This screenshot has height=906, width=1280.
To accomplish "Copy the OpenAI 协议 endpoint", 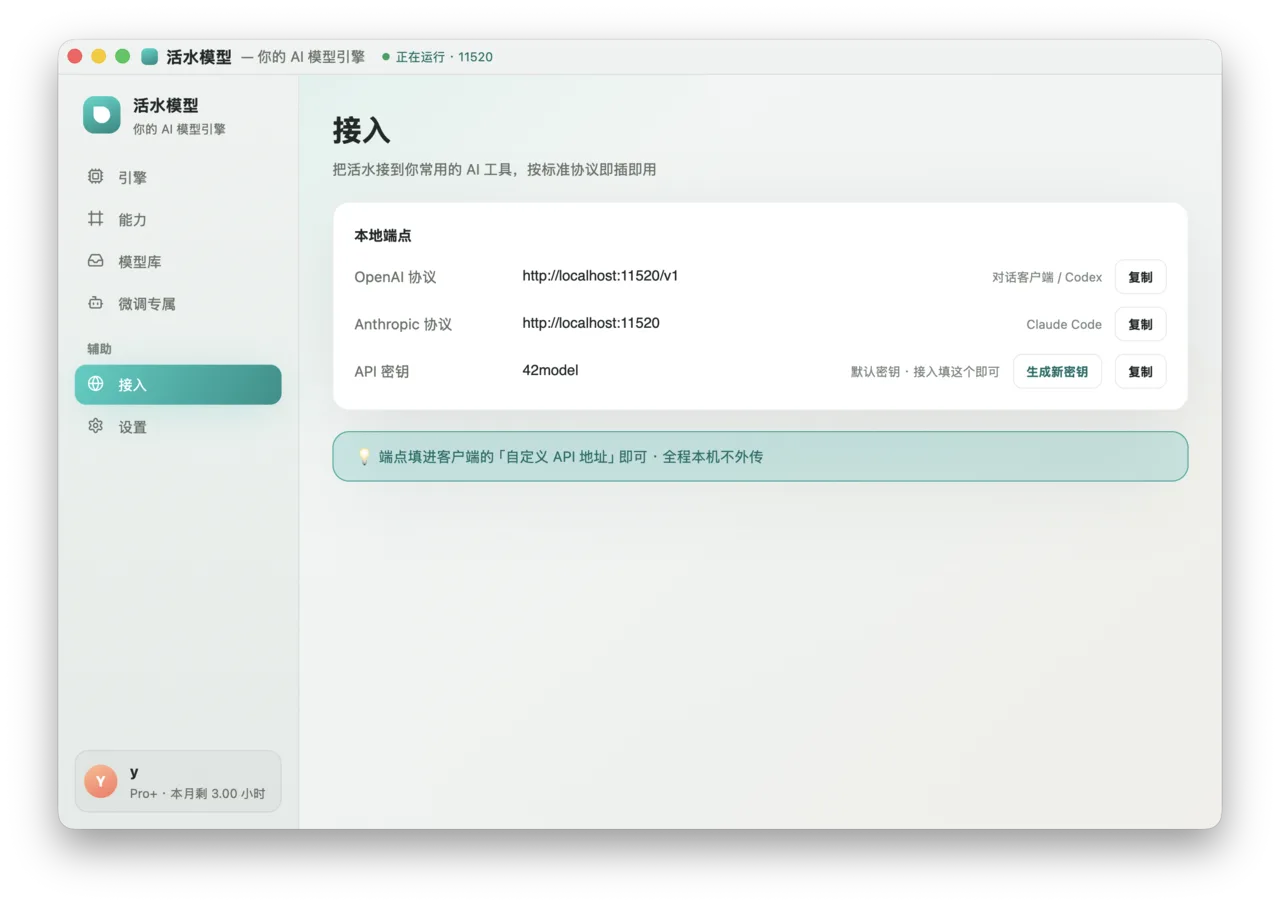I will [x=1140, y=277].
